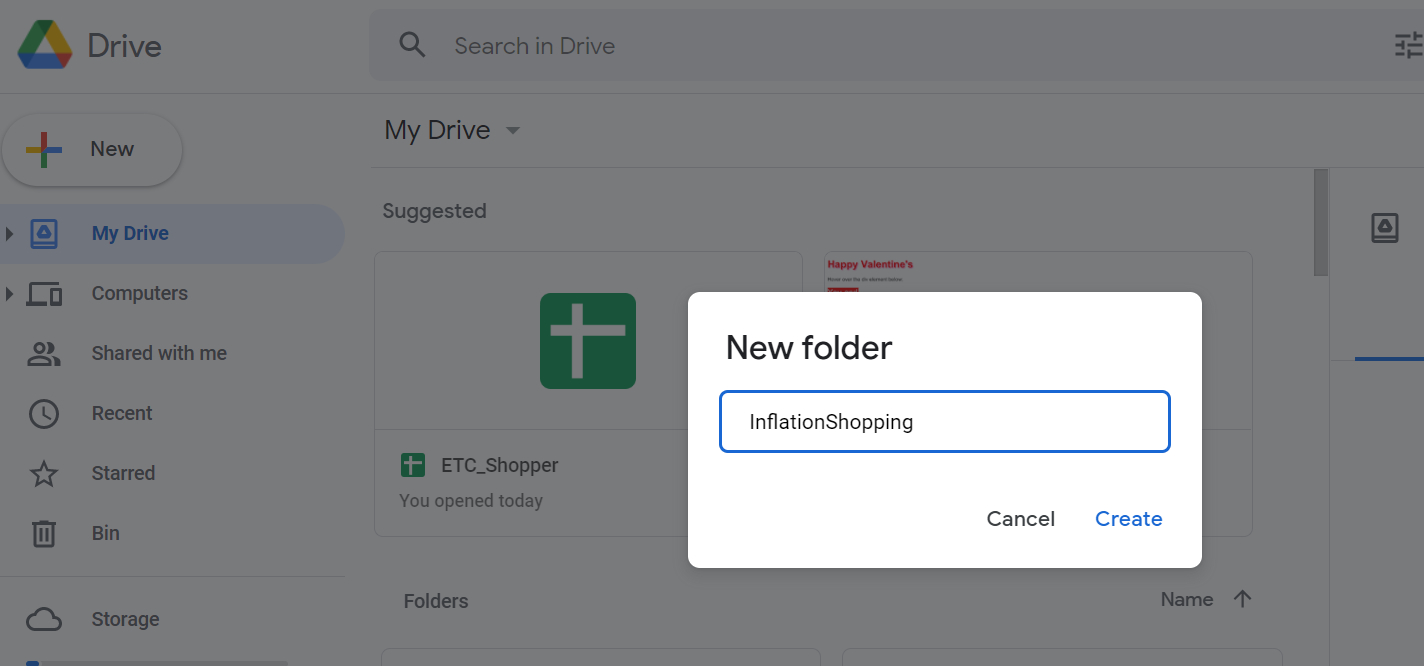Viewport: 1424px width, 666px height.
Task: Reverse sort direction arrow next to Name
Action: [x=1242, y=599]
